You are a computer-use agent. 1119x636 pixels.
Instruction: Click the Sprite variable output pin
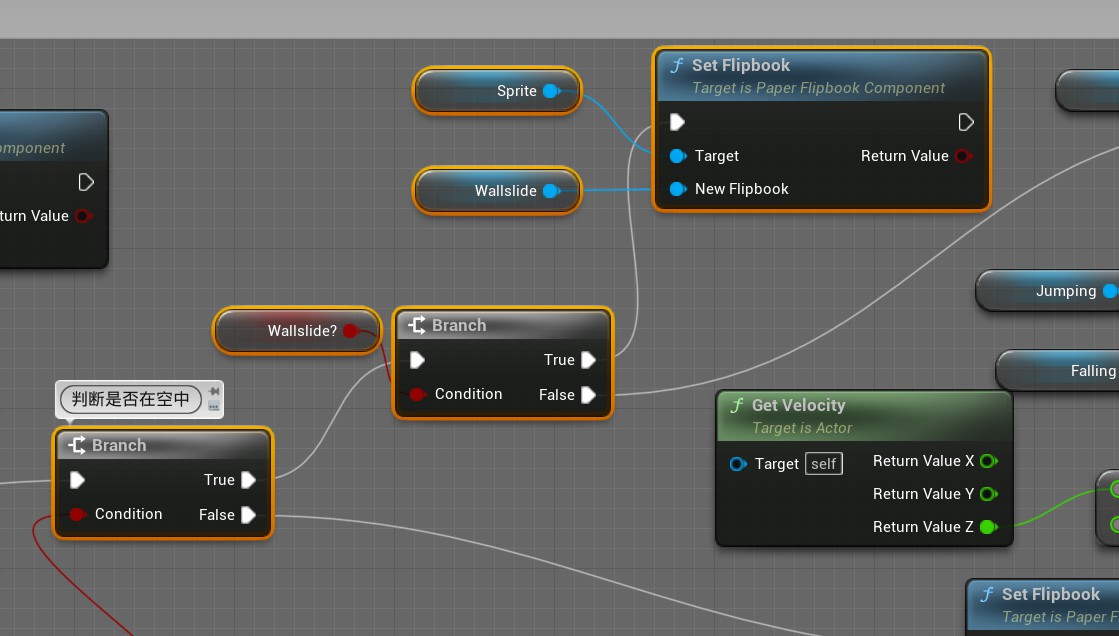(551, 91)
